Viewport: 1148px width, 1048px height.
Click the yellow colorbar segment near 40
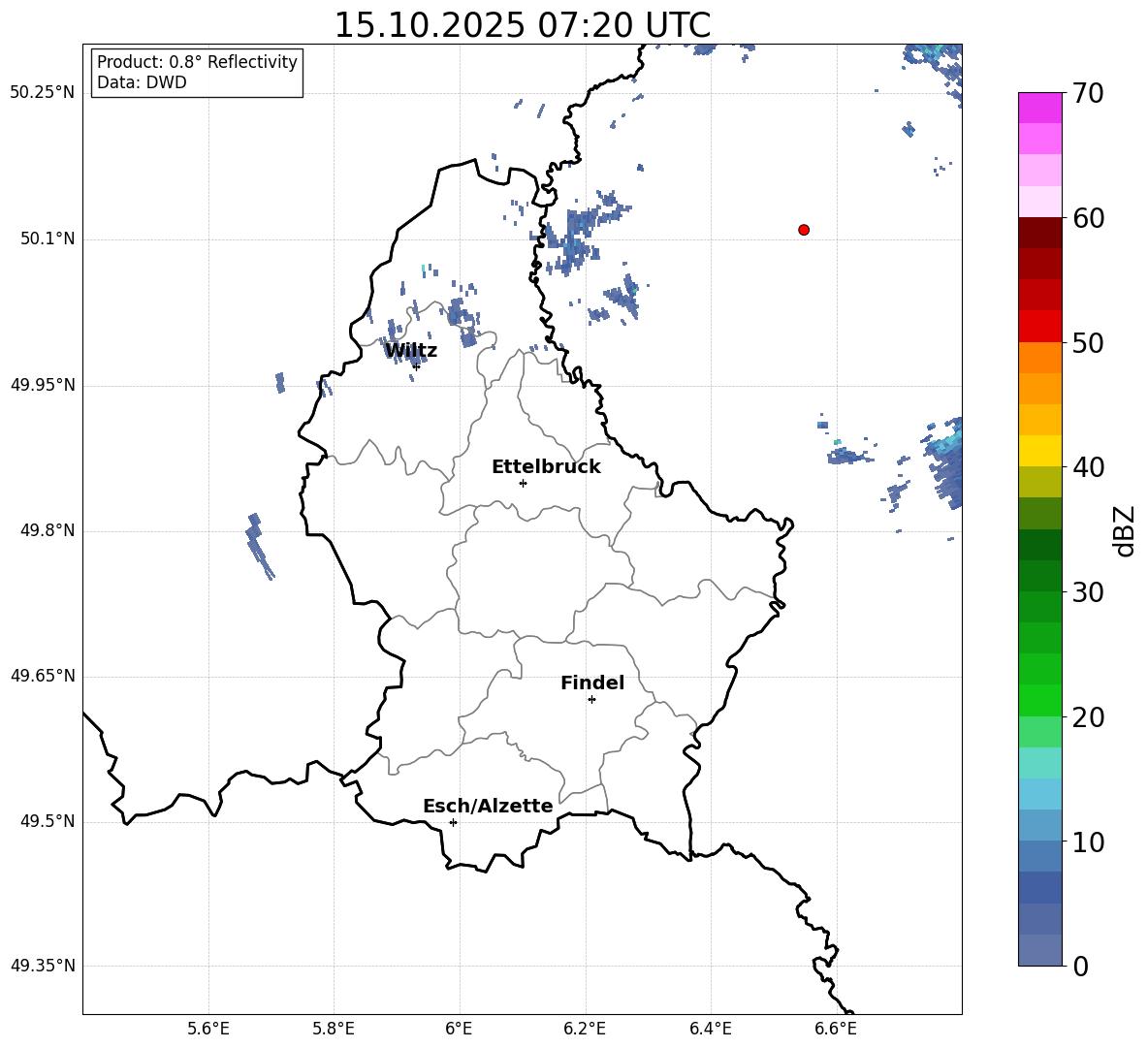[x=1039, y=451]
